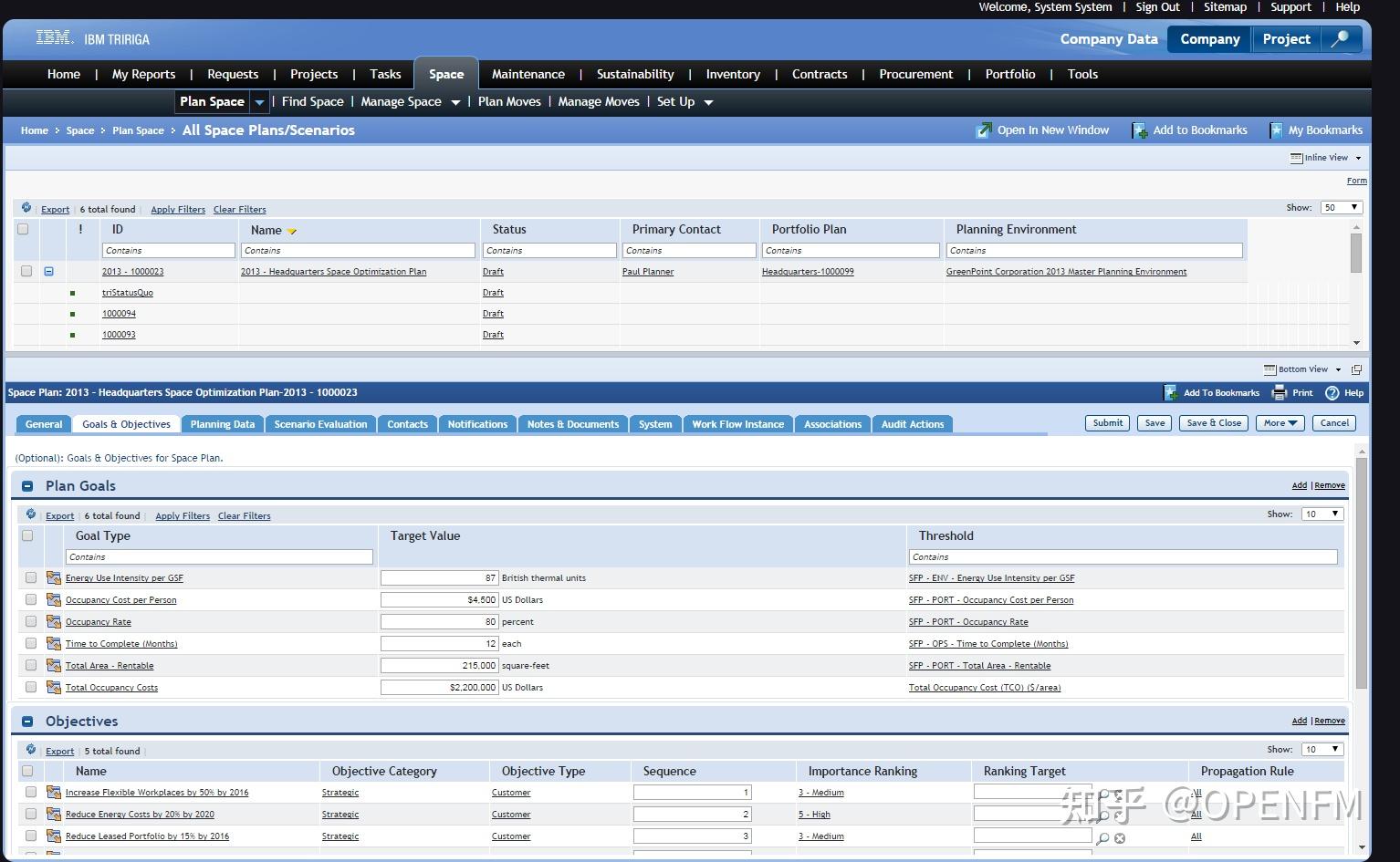Click the maximize panel icon beside Bottom View
The width and height of the screenshot is (1400, 862).
[x=1356, y=369]
